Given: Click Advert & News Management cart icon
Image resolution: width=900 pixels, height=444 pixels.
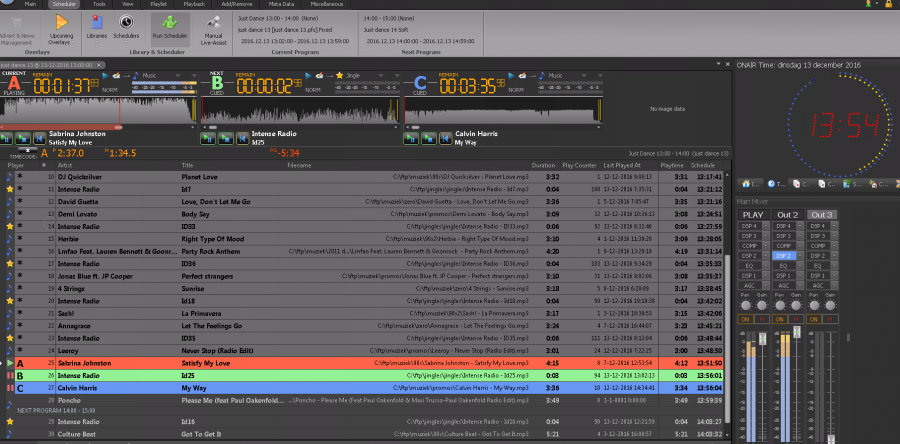Looking at the screenshot, I should point(17,23).
